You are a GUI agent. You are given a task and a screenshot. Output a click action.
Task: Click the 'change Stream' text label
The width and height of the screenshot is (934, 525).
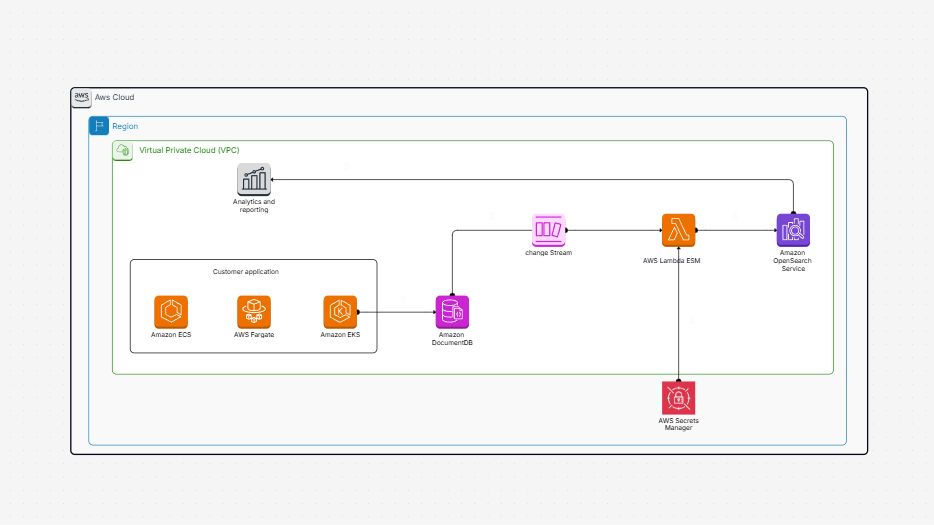pyautogui.click(x=549, y=253)
